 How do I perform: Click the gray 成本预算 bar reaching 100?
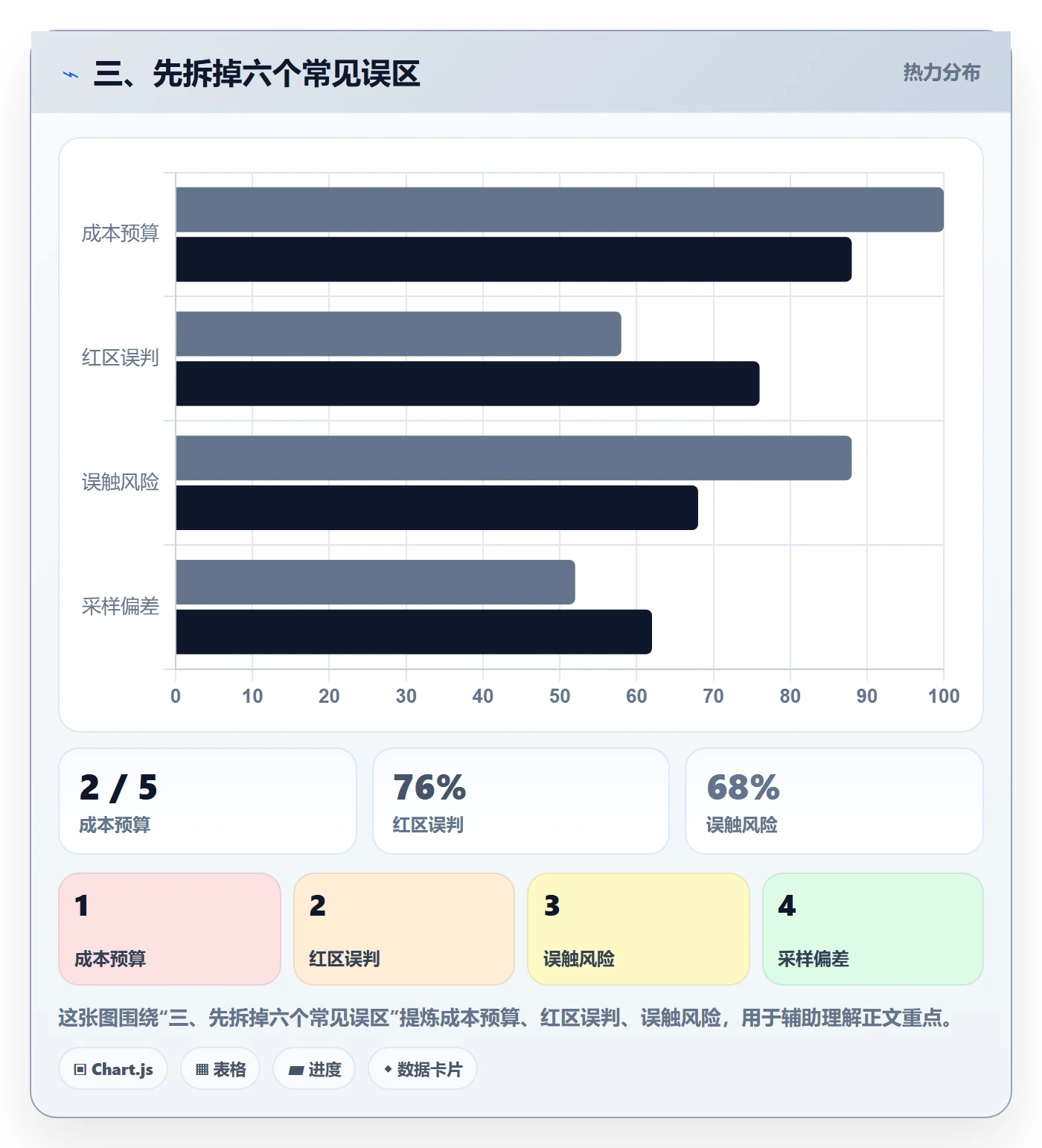coord(560,210)
